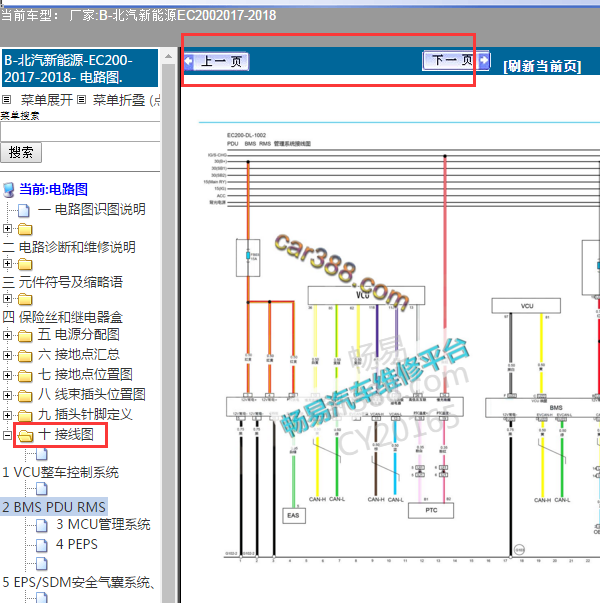This screenshot has height=603, width=600.
Task: Expand the 八 线束插头位置图 folder
Action: point(7,395)
